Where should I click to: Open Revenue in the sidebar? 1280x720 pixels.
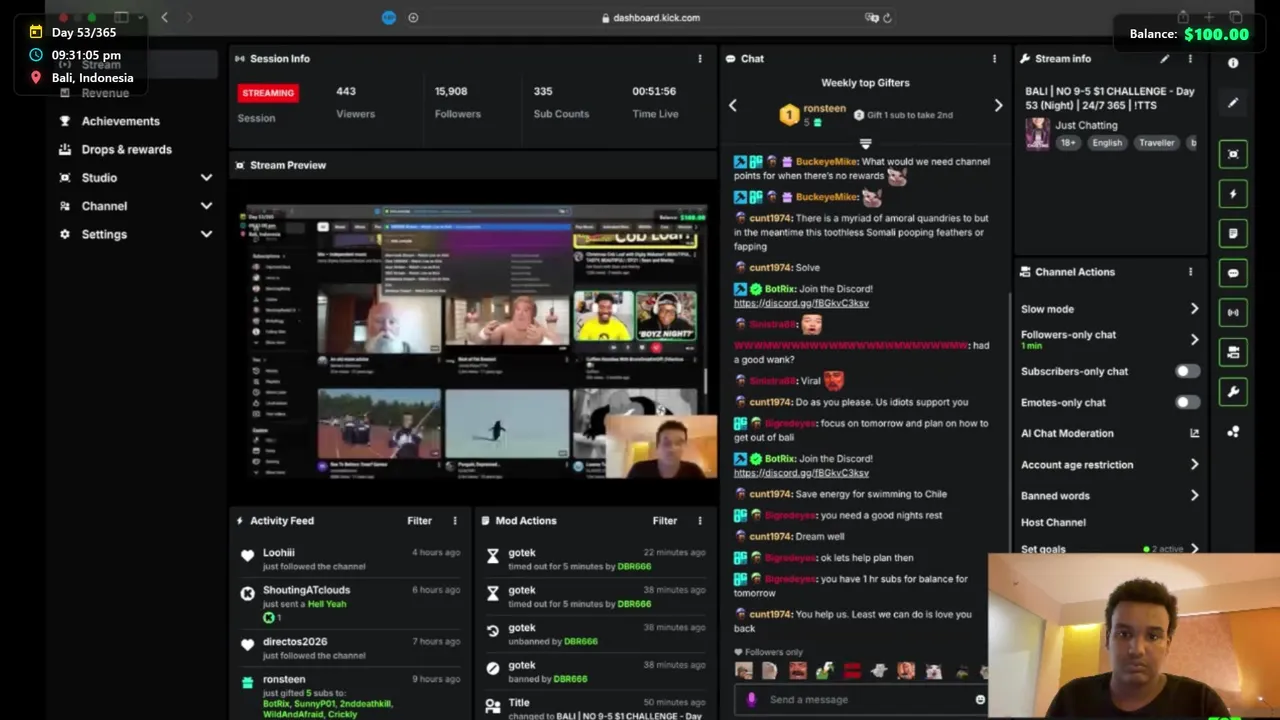(105, 93)
